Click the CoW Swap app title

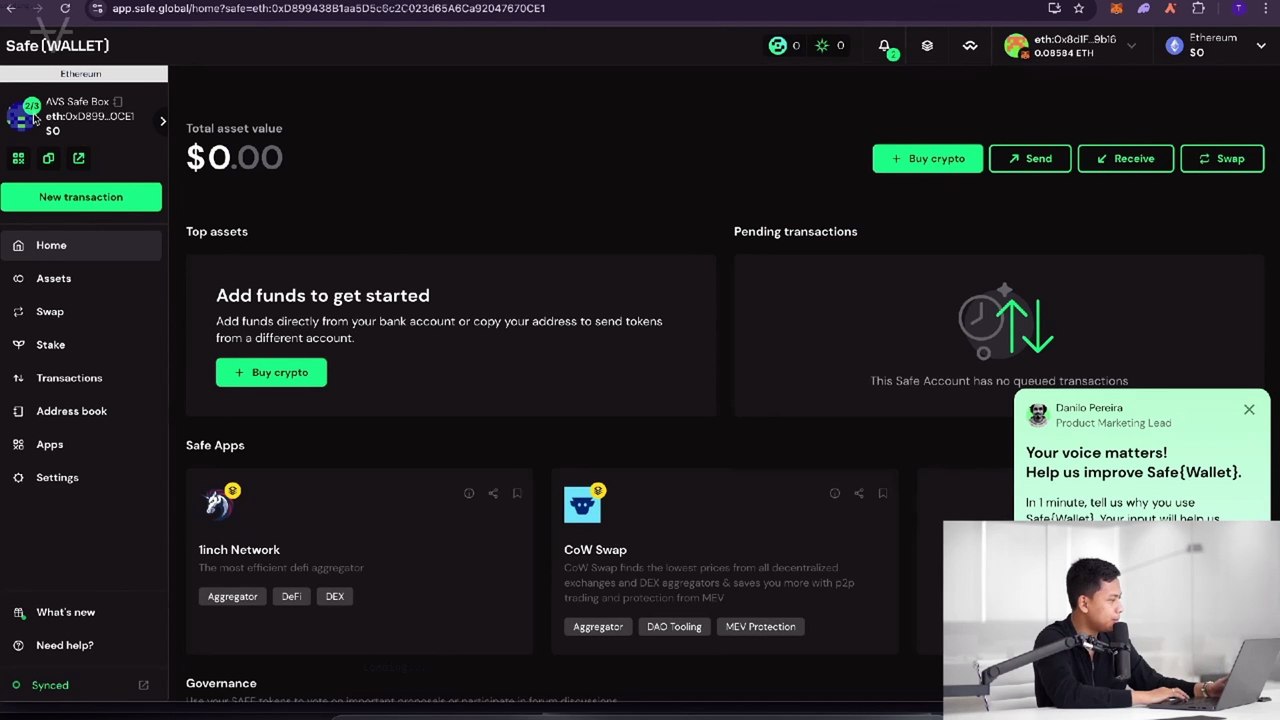(x=595, y=550)
